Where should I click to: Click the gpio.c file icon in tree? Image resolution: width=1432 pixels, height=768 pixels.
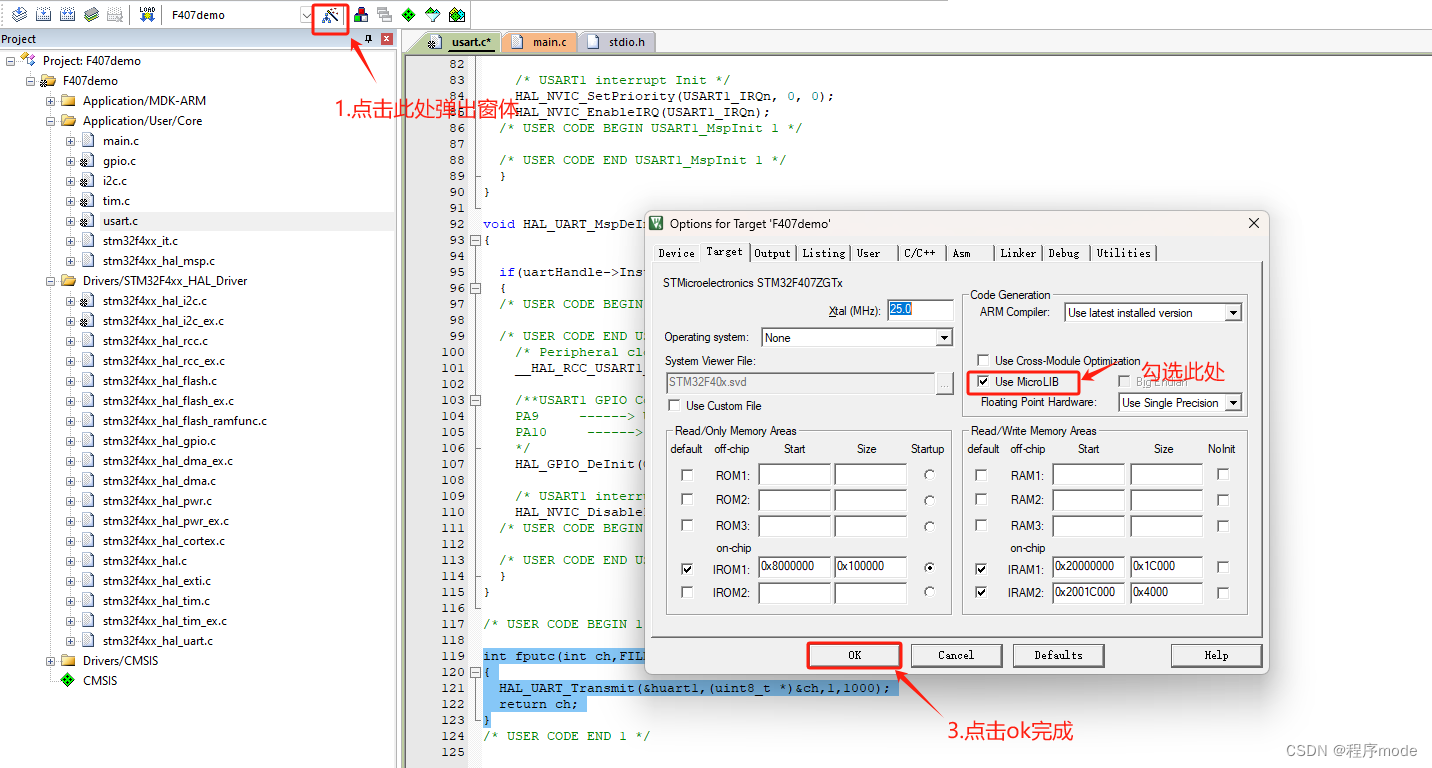(88, 161)
